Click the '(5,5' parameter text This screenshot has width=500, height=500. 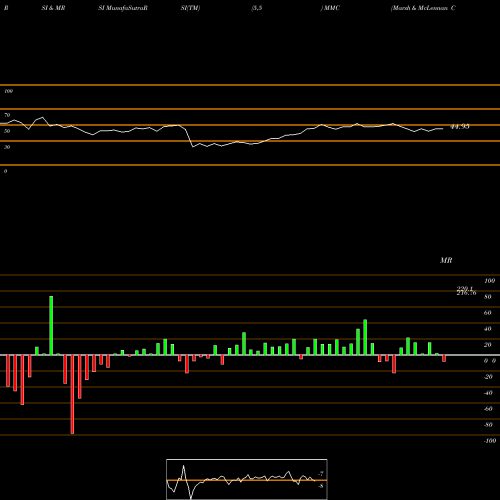coord(257,8)
